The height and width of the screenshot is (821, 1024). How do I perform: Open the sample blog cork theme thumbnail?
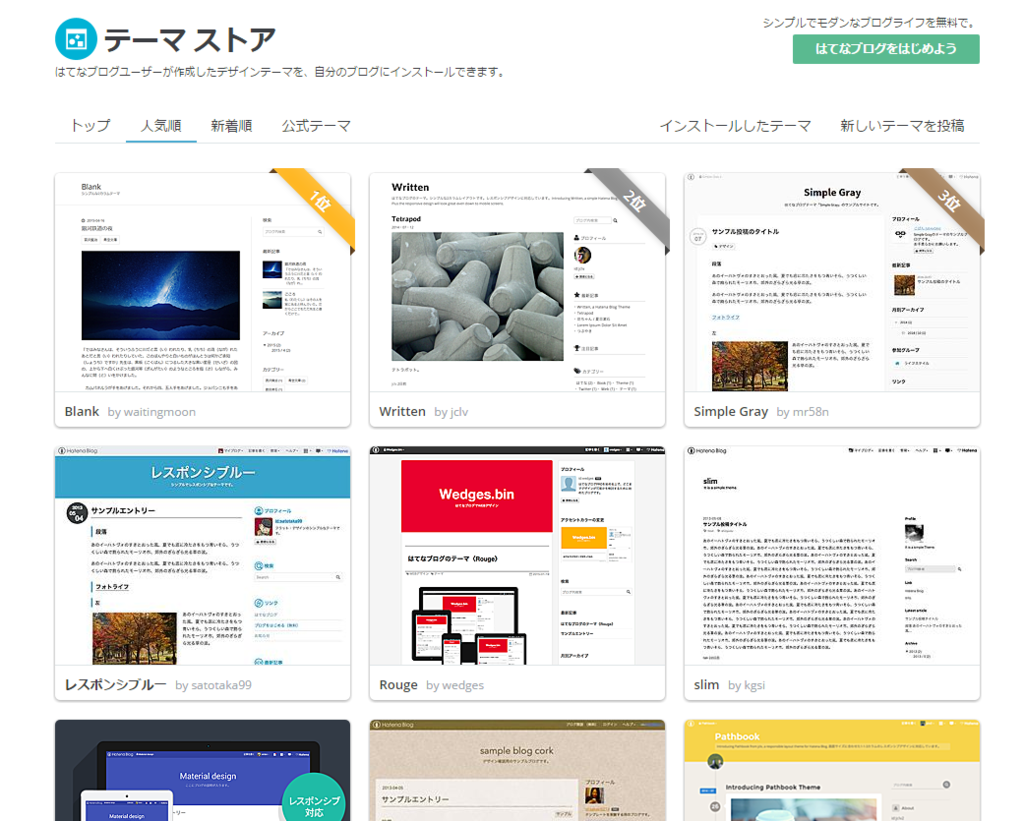[517, 770]
